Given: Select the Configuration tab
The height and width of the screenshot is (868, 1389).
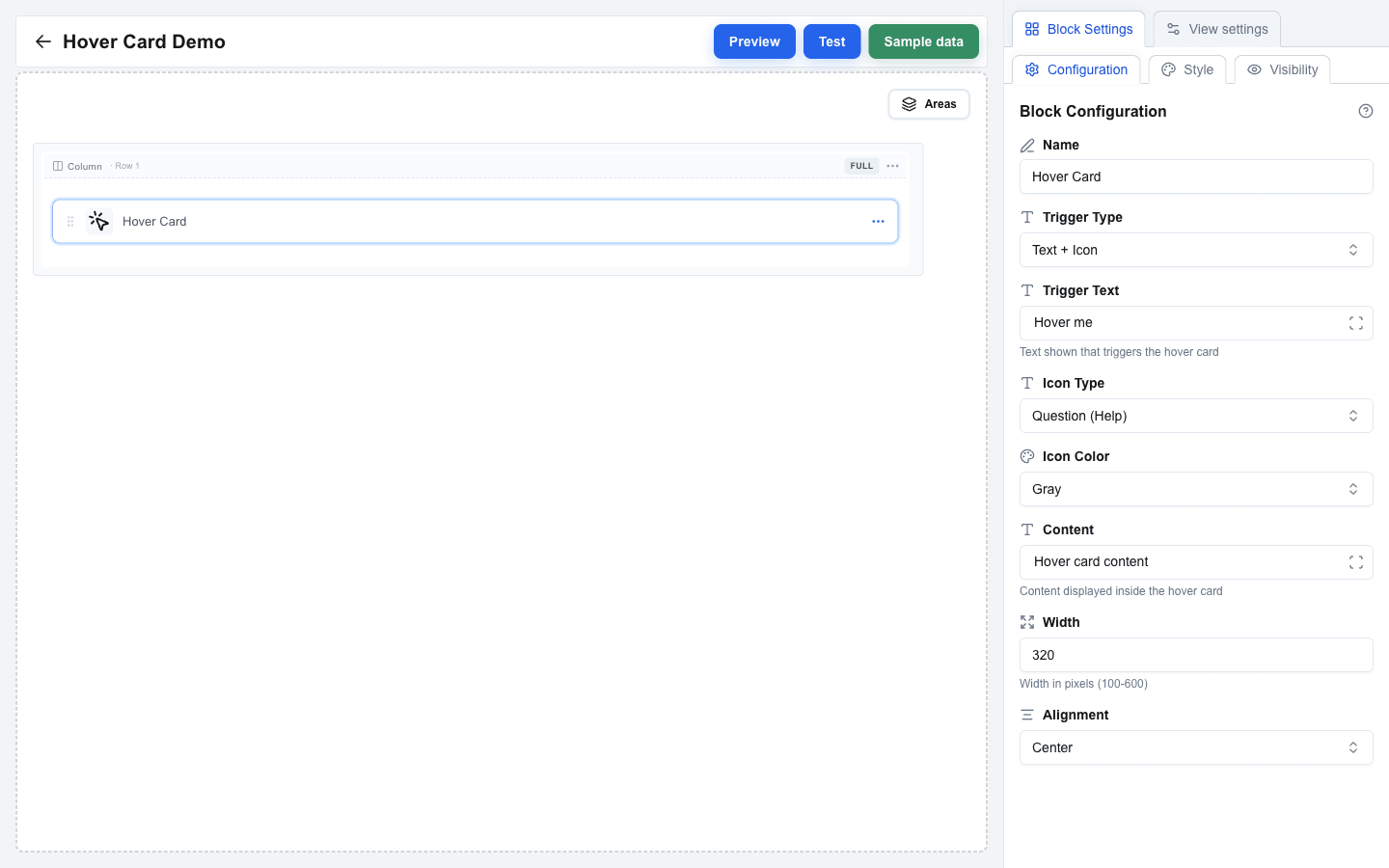Looking at the screenshot, I should pos(1076,69).
